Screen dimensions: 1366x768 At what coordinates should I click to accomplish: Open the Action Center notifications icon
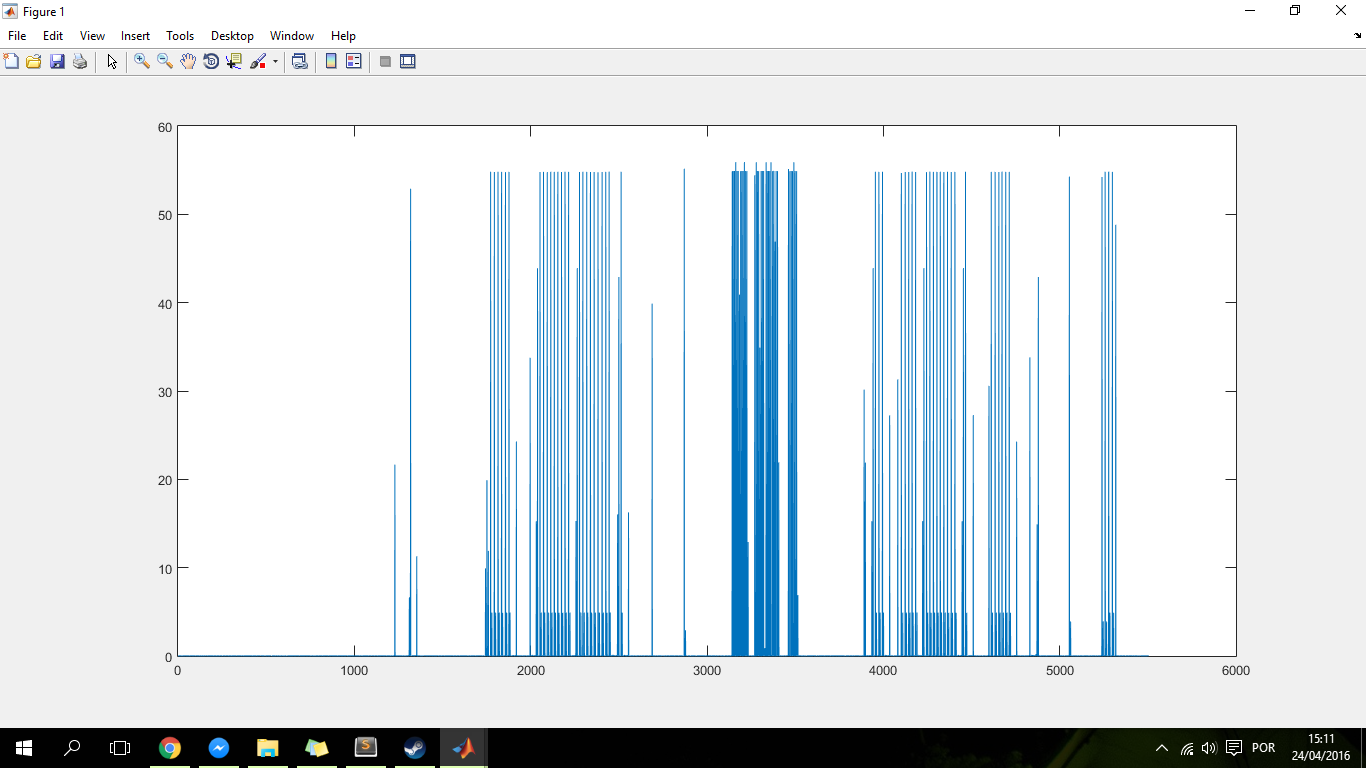click(1234, 748)
